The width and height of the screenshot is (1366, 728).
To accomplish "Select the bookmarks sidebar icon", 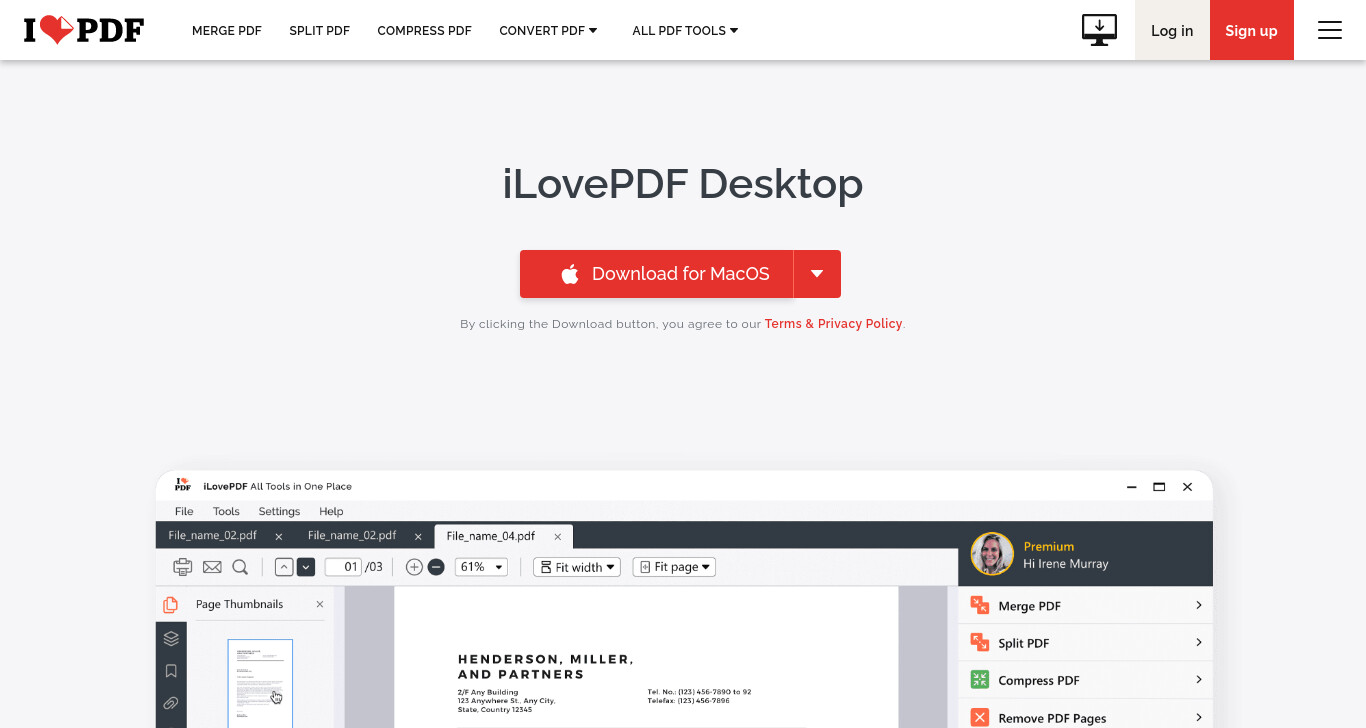I will [x=171, y=671].
